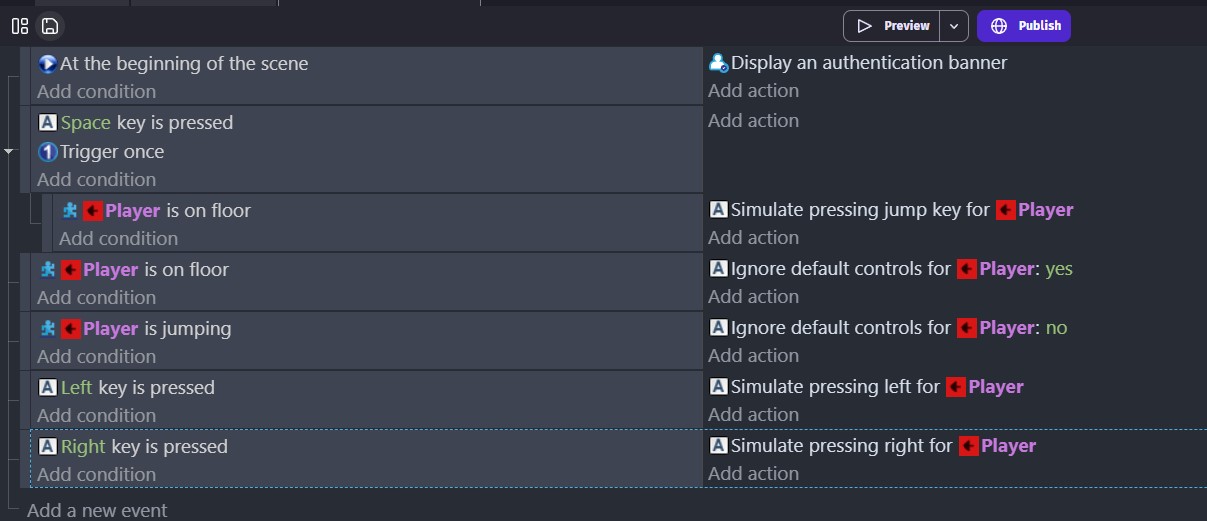Click keyboard icon beside Space key condition
Viewport: 1207px width, 521px height.
(47, 123)
